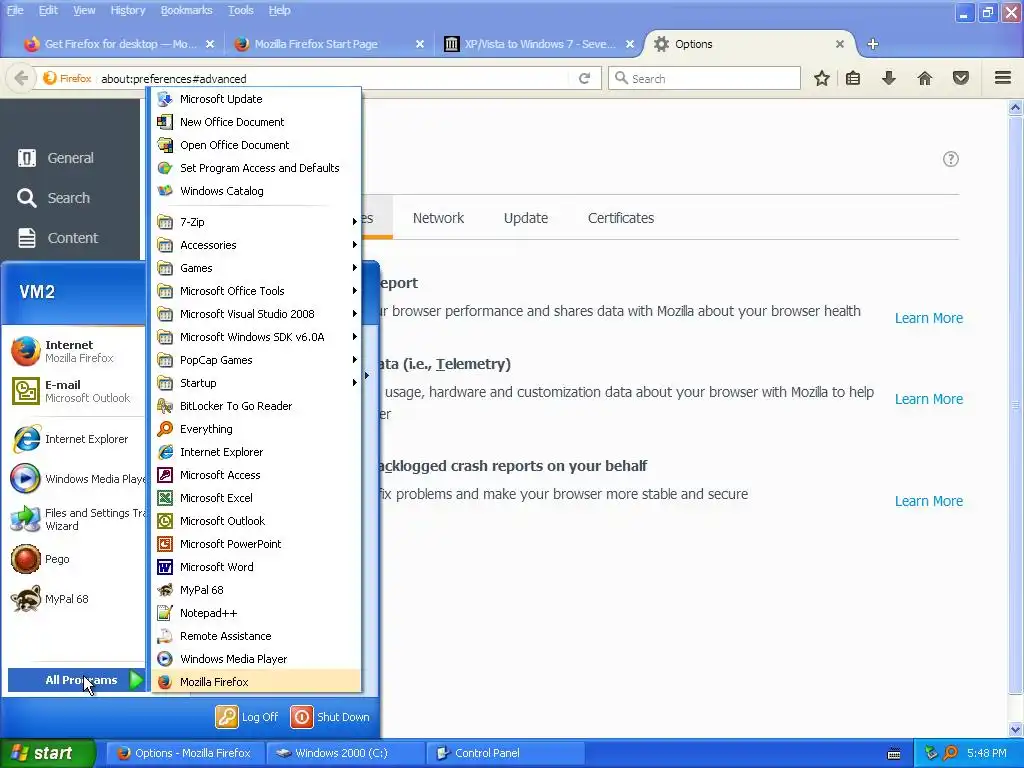Open the preferences help question-mark icon
Image resolution: width=1024 pixels, height=768 pixels.
pyautogui.click(x=951, y=159)
